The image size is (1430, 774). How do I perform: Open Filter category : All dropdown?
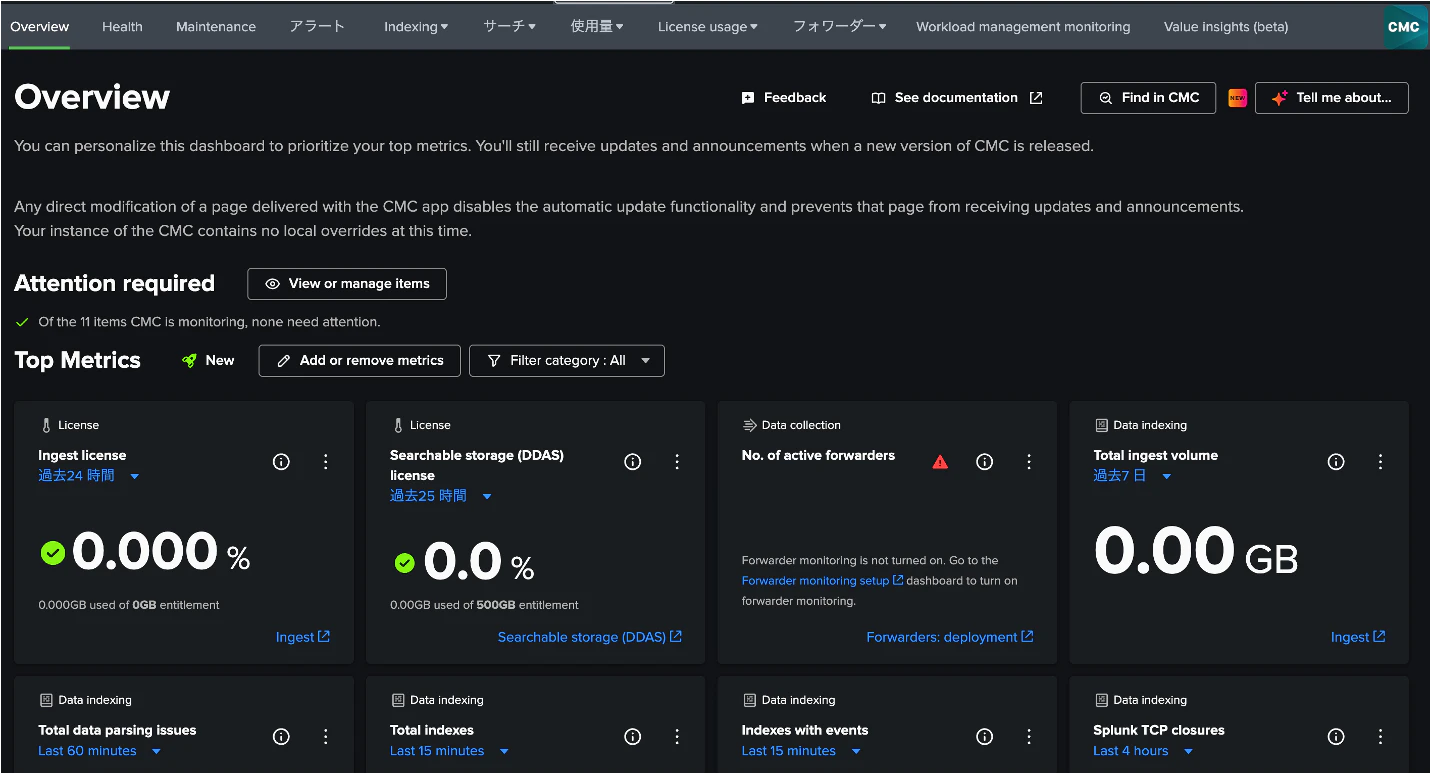pyautogui.click(x=567, y=361)
